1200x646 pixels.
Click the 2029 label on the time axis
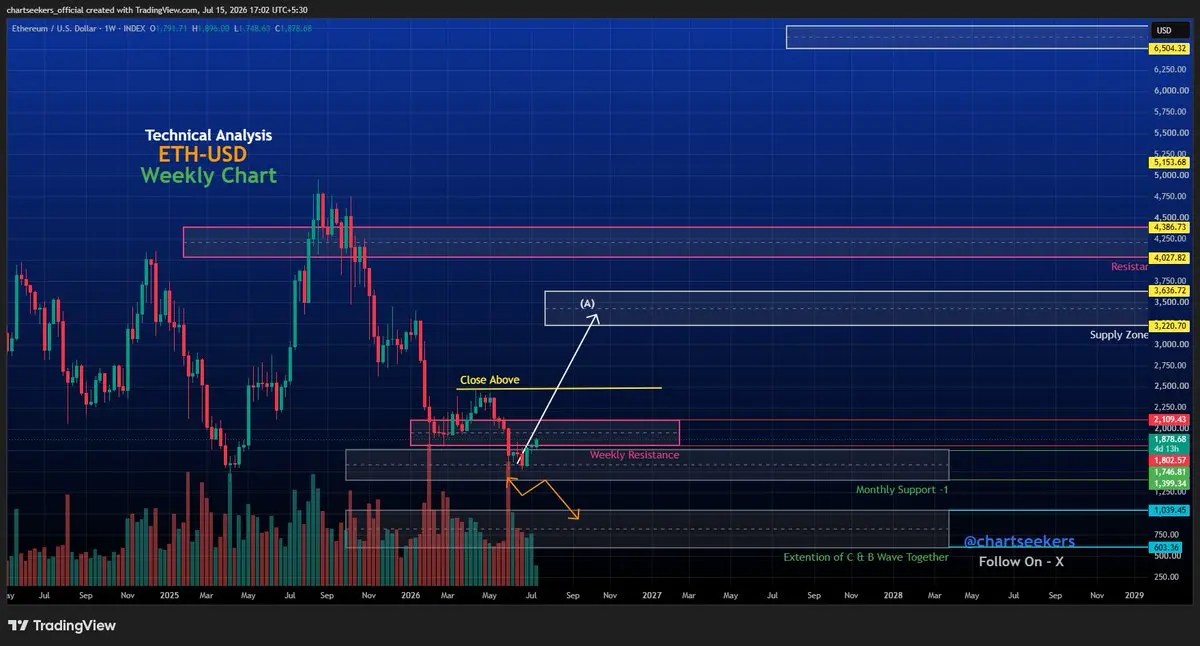(1133, 595)
